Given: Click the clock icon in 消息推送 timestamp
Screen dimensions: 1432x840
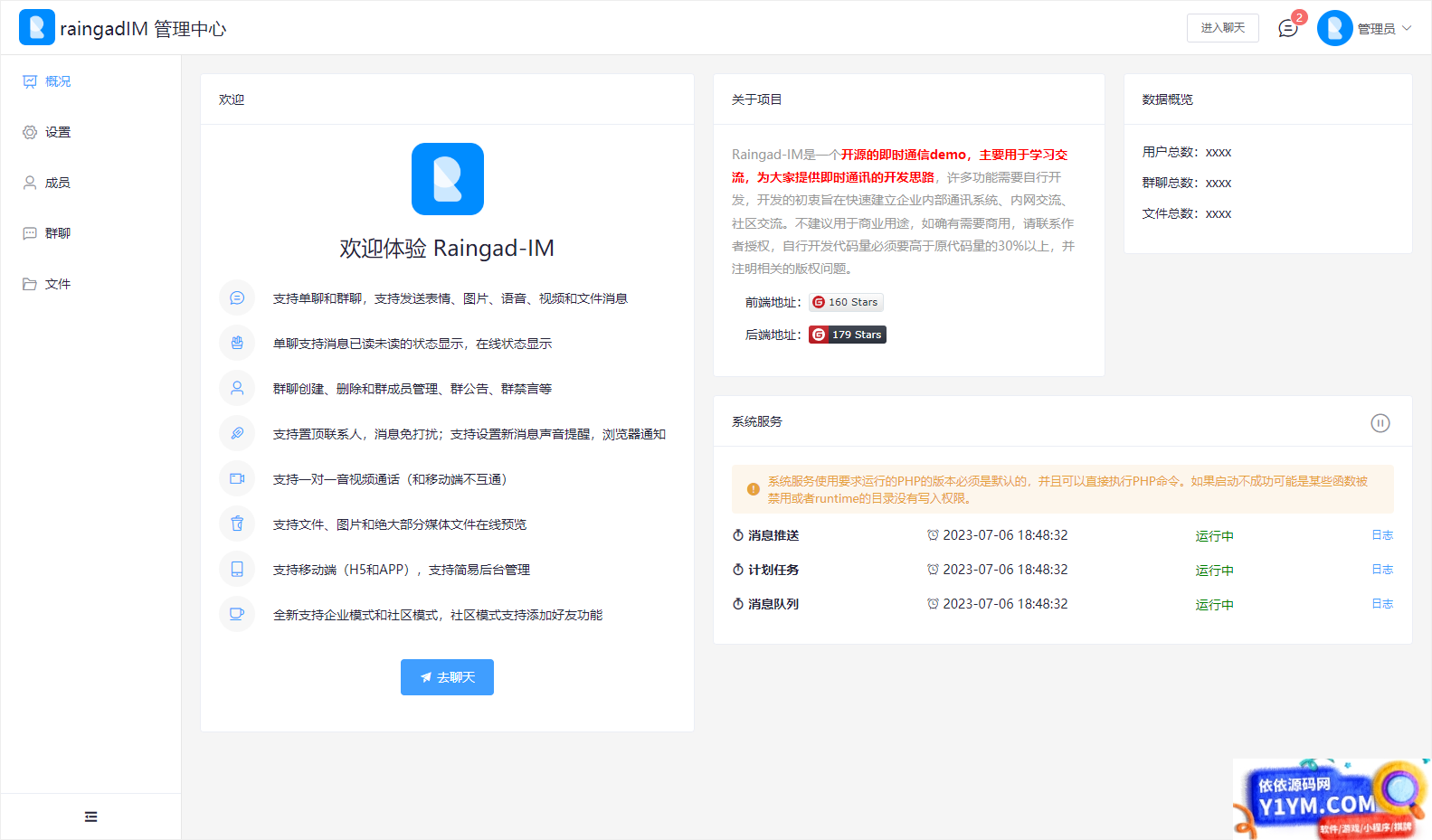Looking at the screenshot, I should [x=933, y=535].
